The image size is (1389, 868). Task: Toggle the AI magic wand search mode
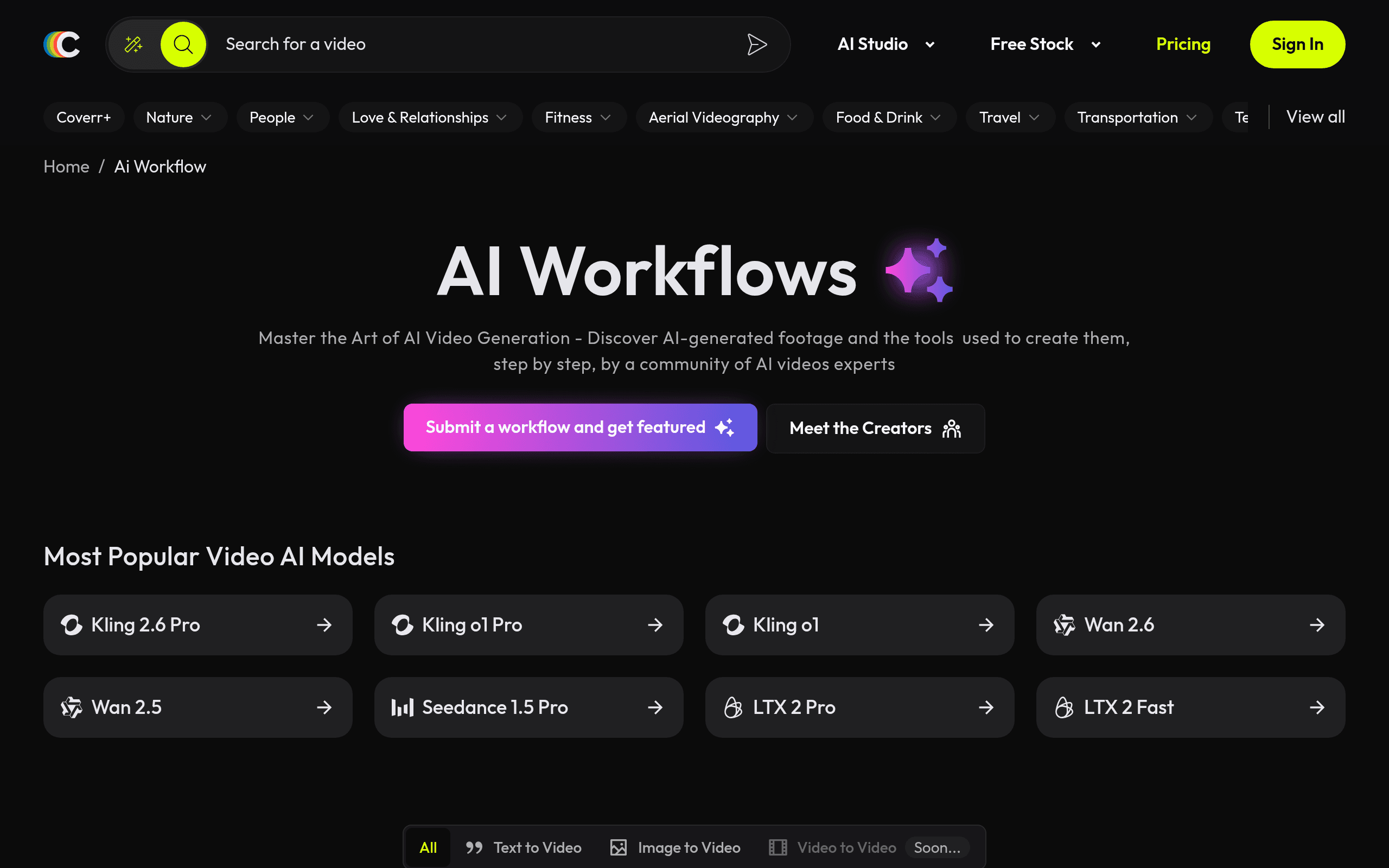tap(133, 44)
